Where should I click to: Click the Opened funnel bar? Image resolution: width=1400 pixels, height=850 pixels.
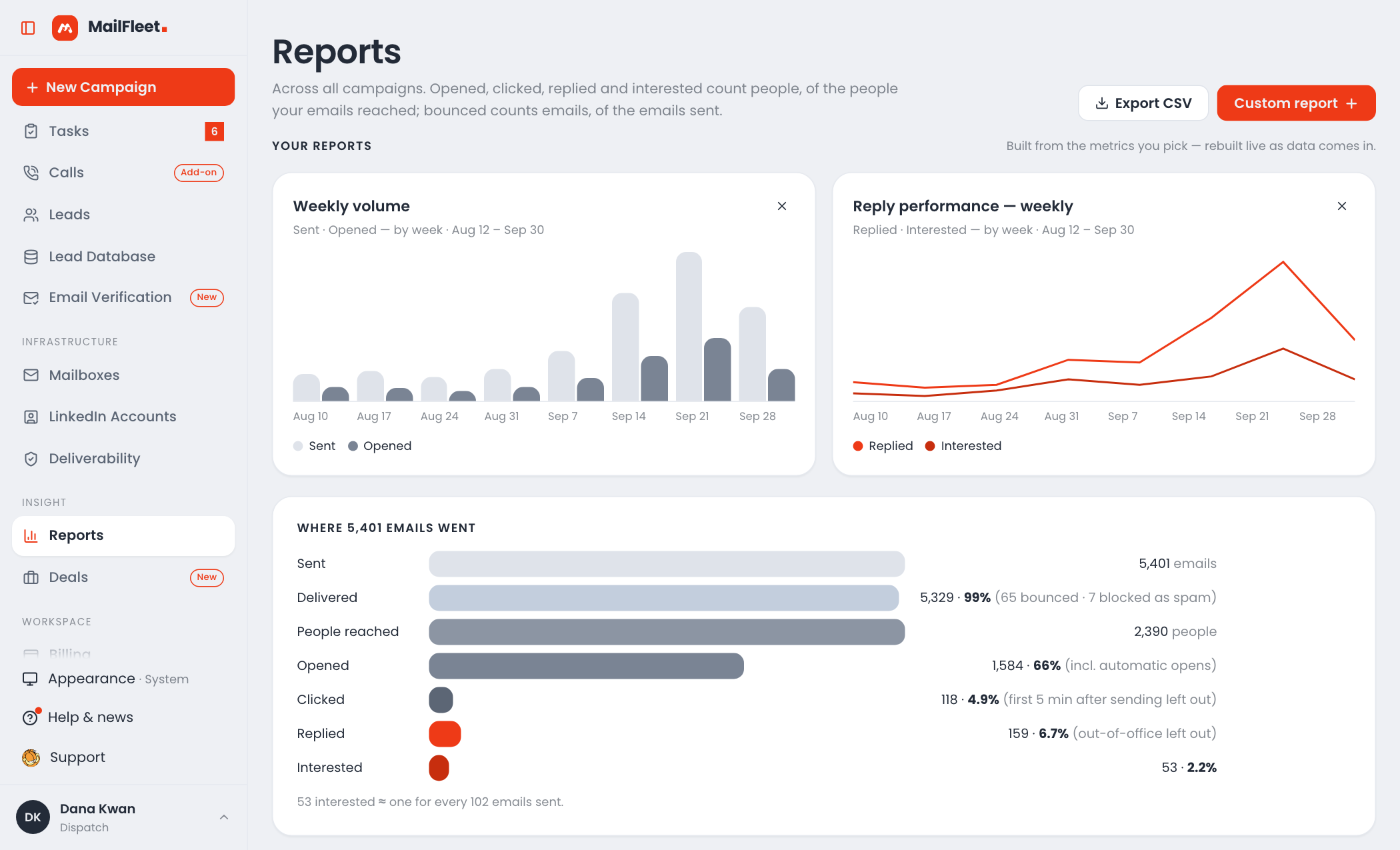[x=586, y=666]
